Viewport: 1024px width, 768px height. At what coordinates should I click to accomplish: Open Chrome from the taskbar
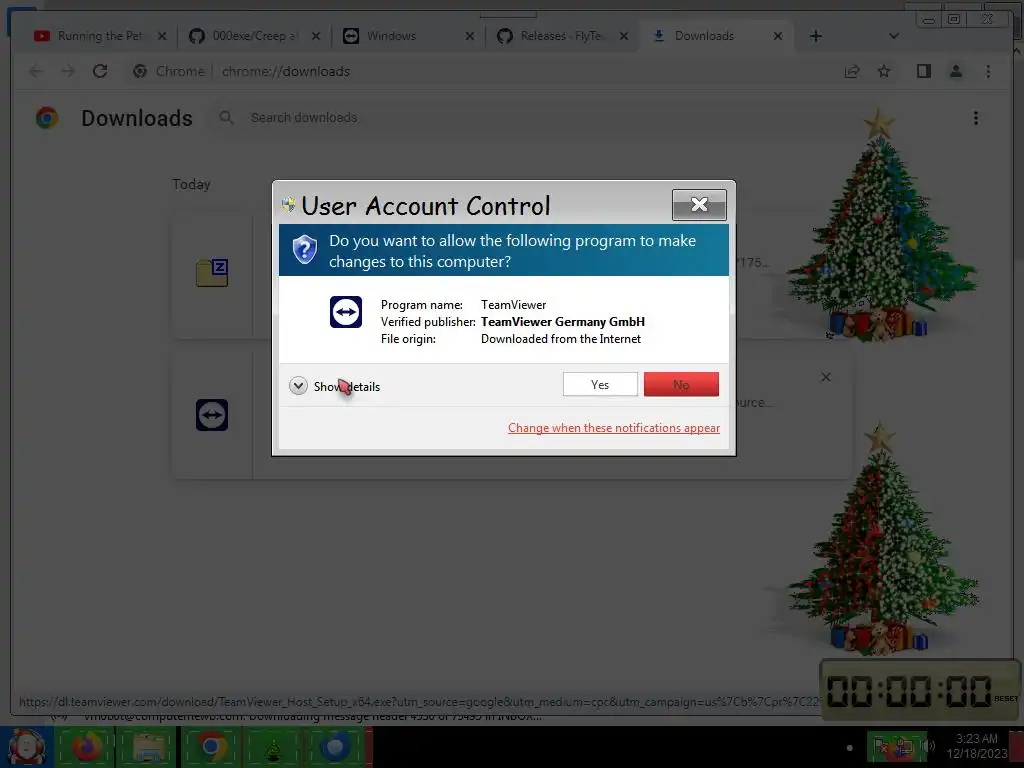(x=210, y=747)
